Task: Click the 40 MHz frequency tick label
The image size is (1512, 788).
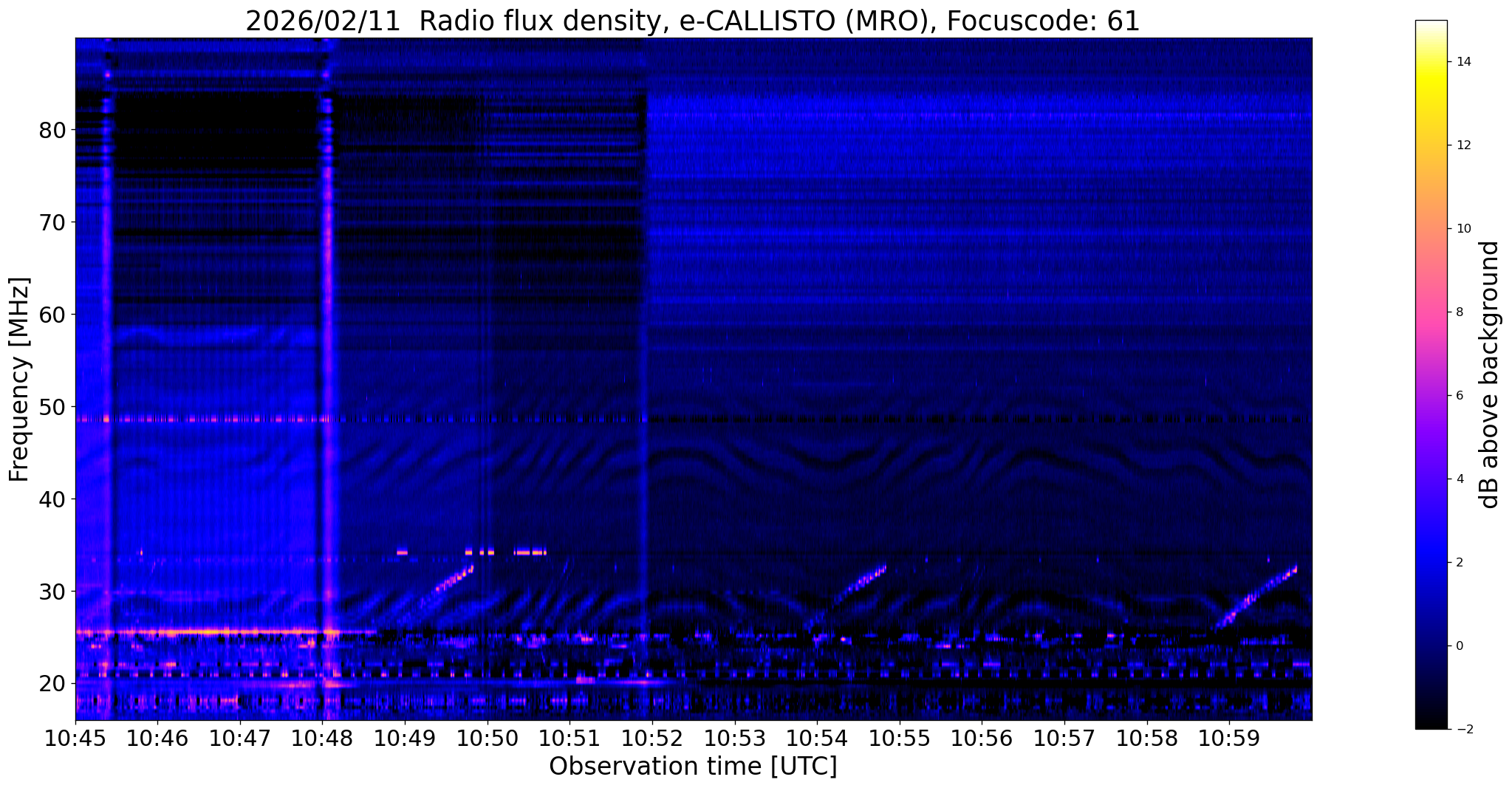Action: (x=52, y=499)
